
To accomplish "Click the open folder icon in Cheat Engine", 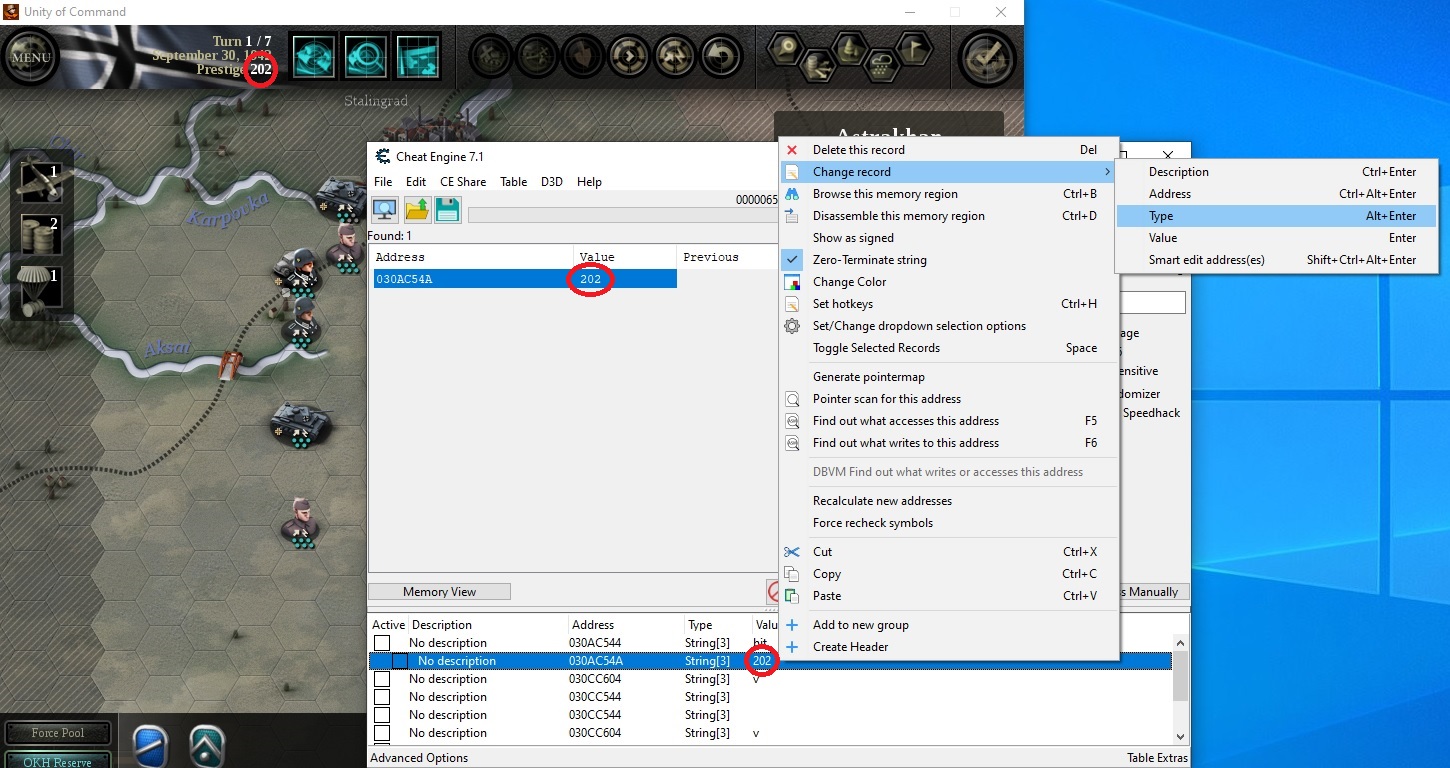I will pyautogui.click(x=417, y=209).
